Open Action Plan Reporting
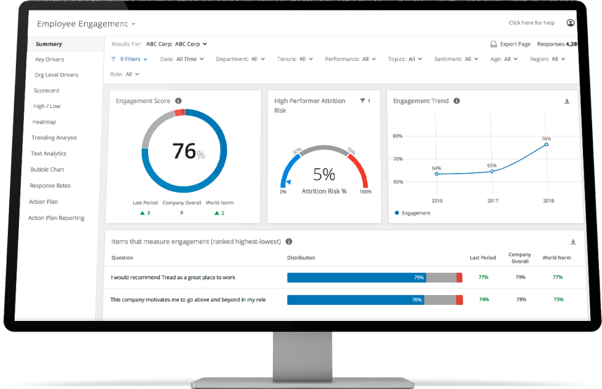602x389 pixels. pos(56,218)
